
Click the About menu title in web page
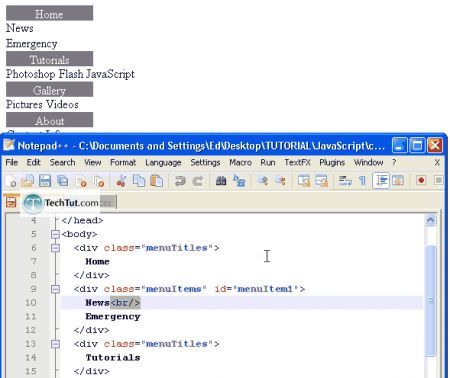pos(49,120)
